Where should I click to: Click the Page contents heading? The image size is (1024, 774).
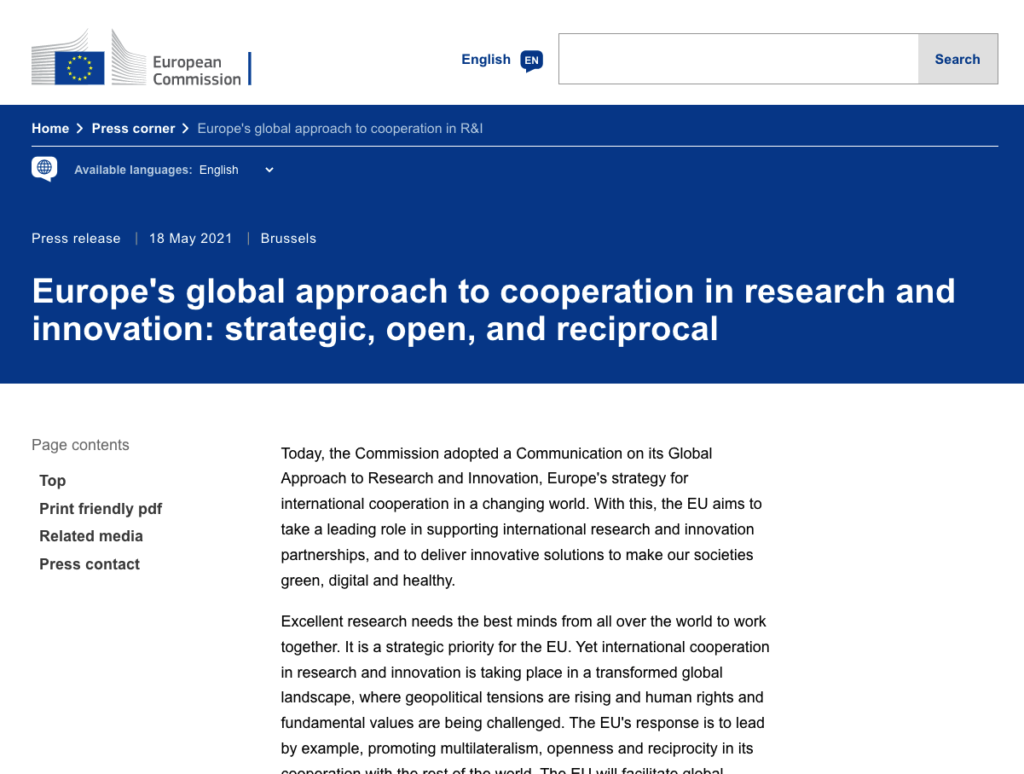pyautogui.click(x=80, y=445)
